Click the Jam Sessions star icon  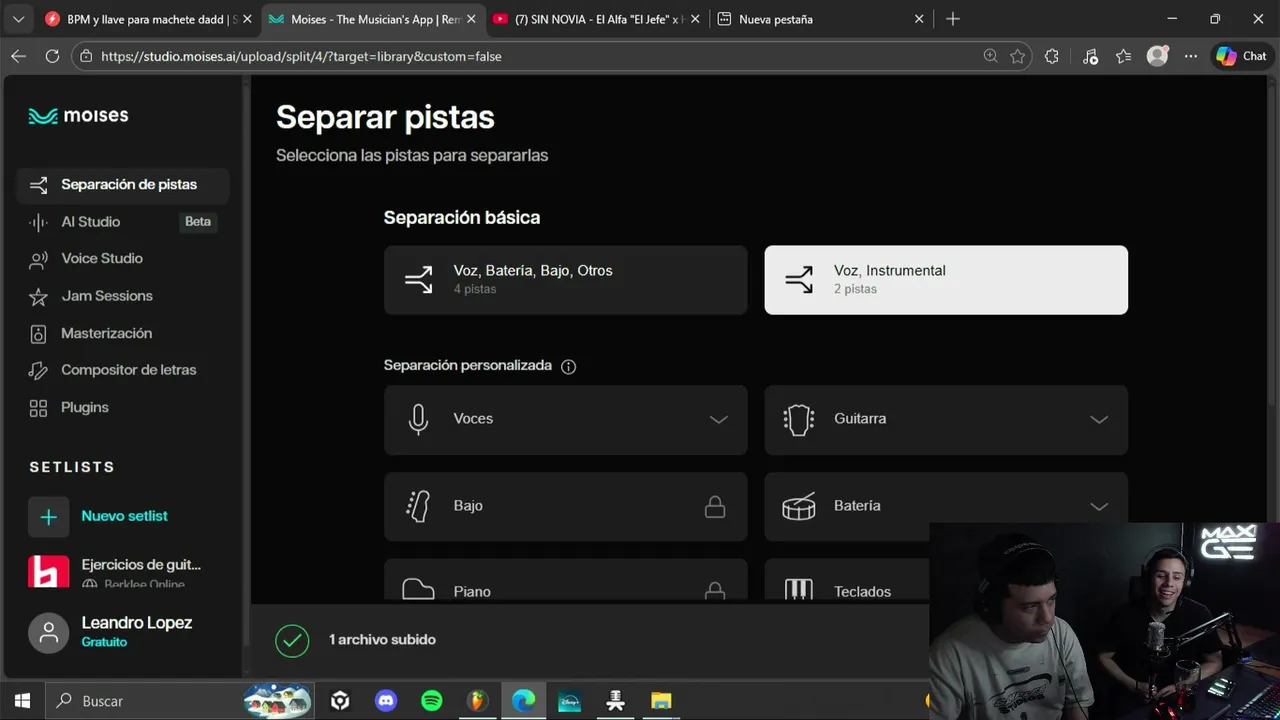[38, 297]
